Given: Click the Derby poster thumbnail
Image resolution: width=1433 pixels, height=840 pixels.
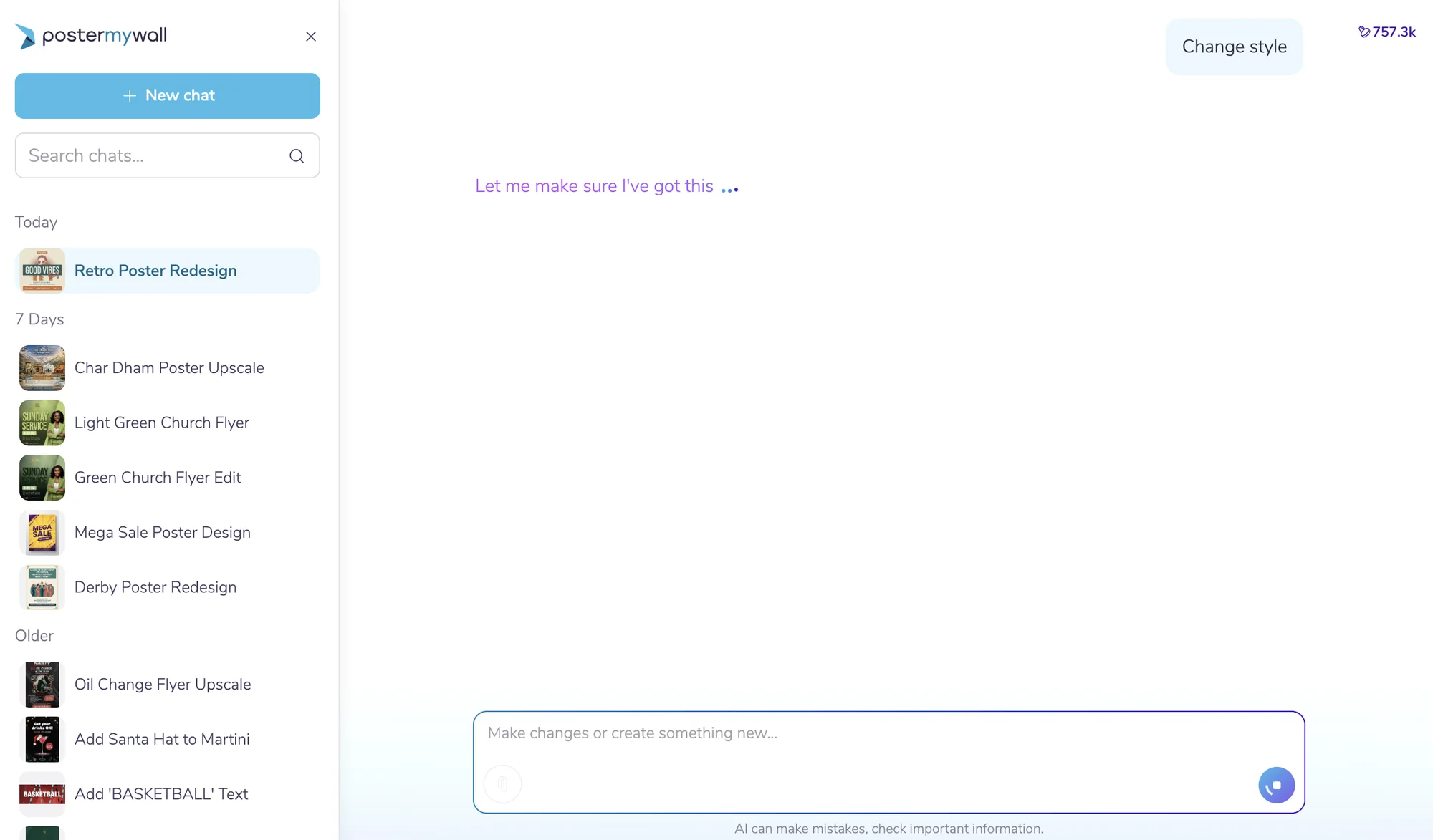Looking at the screenshot, I should click(x=42, y=588).
